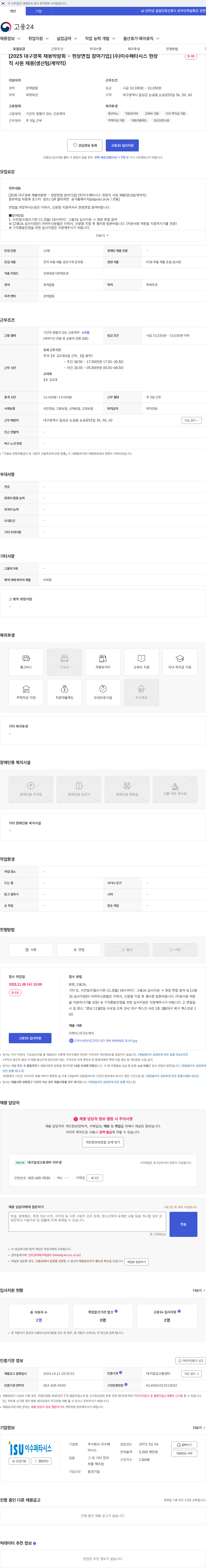Image resolution: width=206 pixels, height=1568 pixels.
Task: Click the 서류 screening method icon
Action: tap(31, 950)
